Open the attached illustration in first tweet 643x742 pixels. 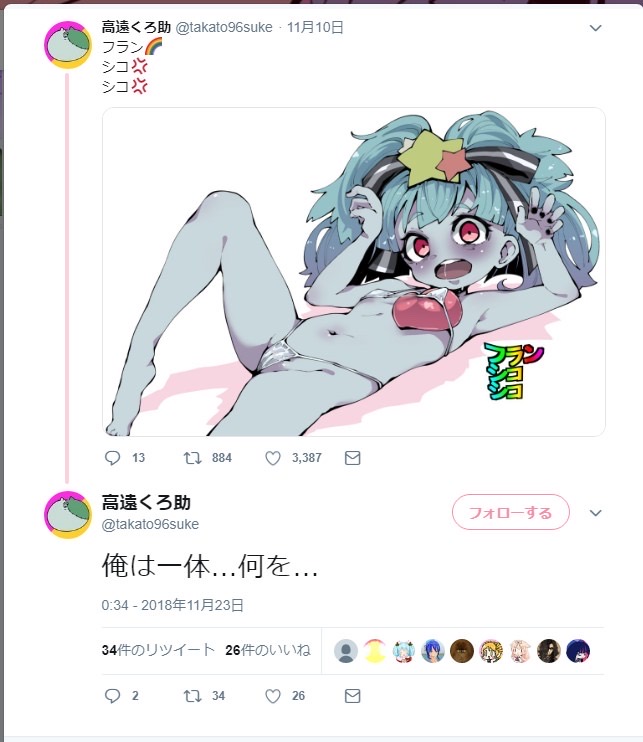click(x=354, y=272)
